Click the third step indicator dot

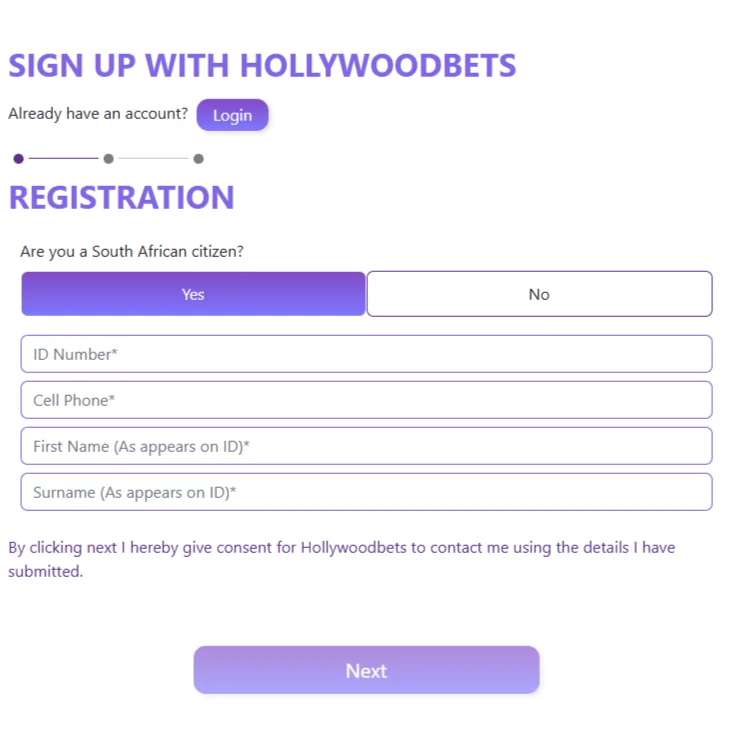(198, 159)
